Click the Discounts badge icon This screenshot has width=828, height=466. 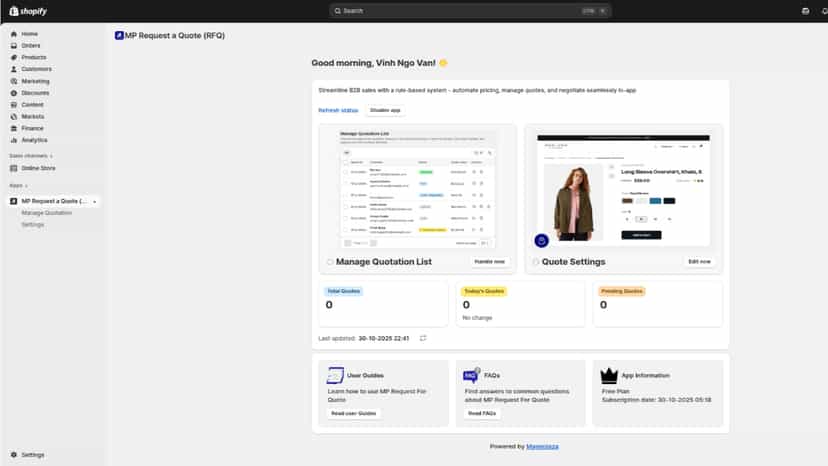14,93
